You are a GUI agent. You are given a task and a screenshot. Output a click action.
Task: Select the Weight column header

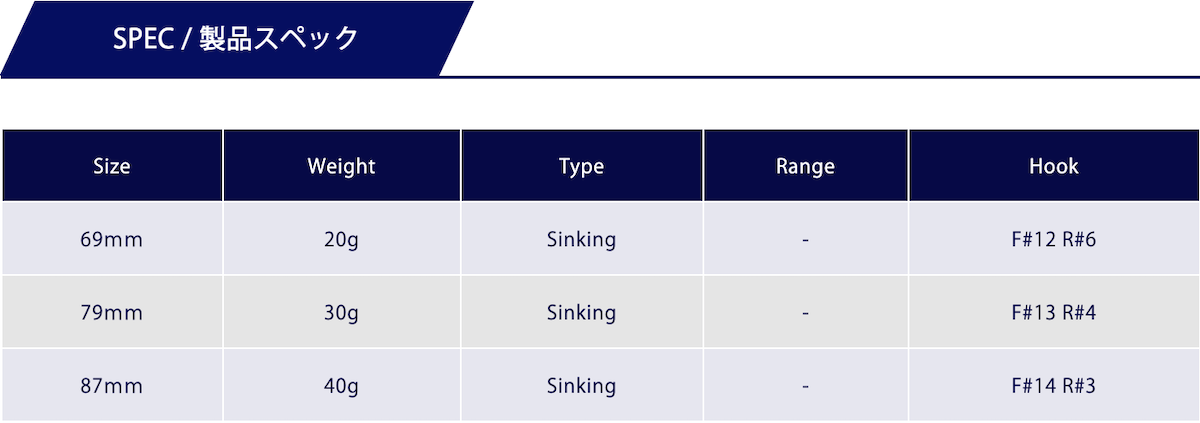[x=341, y=166]
